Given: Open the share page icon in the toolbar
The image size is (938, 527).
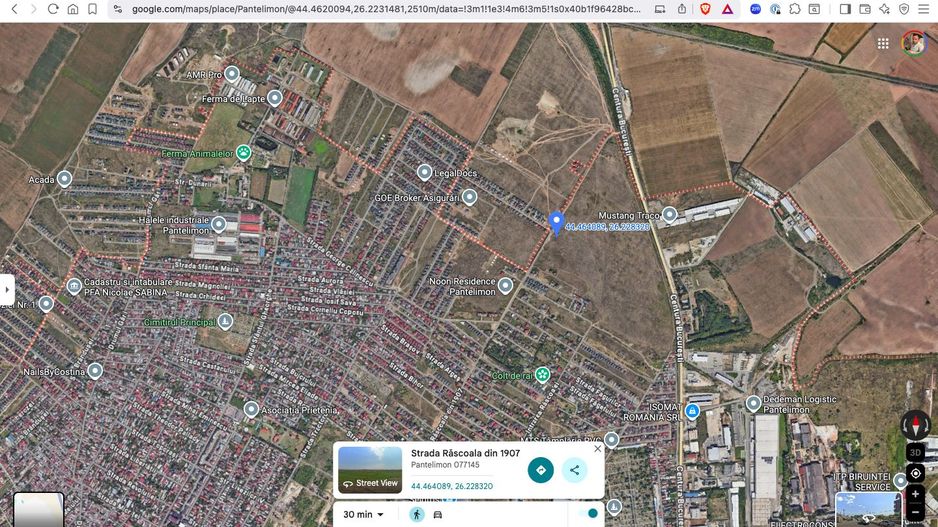Looking at the screenshot, I should point(681,9).
